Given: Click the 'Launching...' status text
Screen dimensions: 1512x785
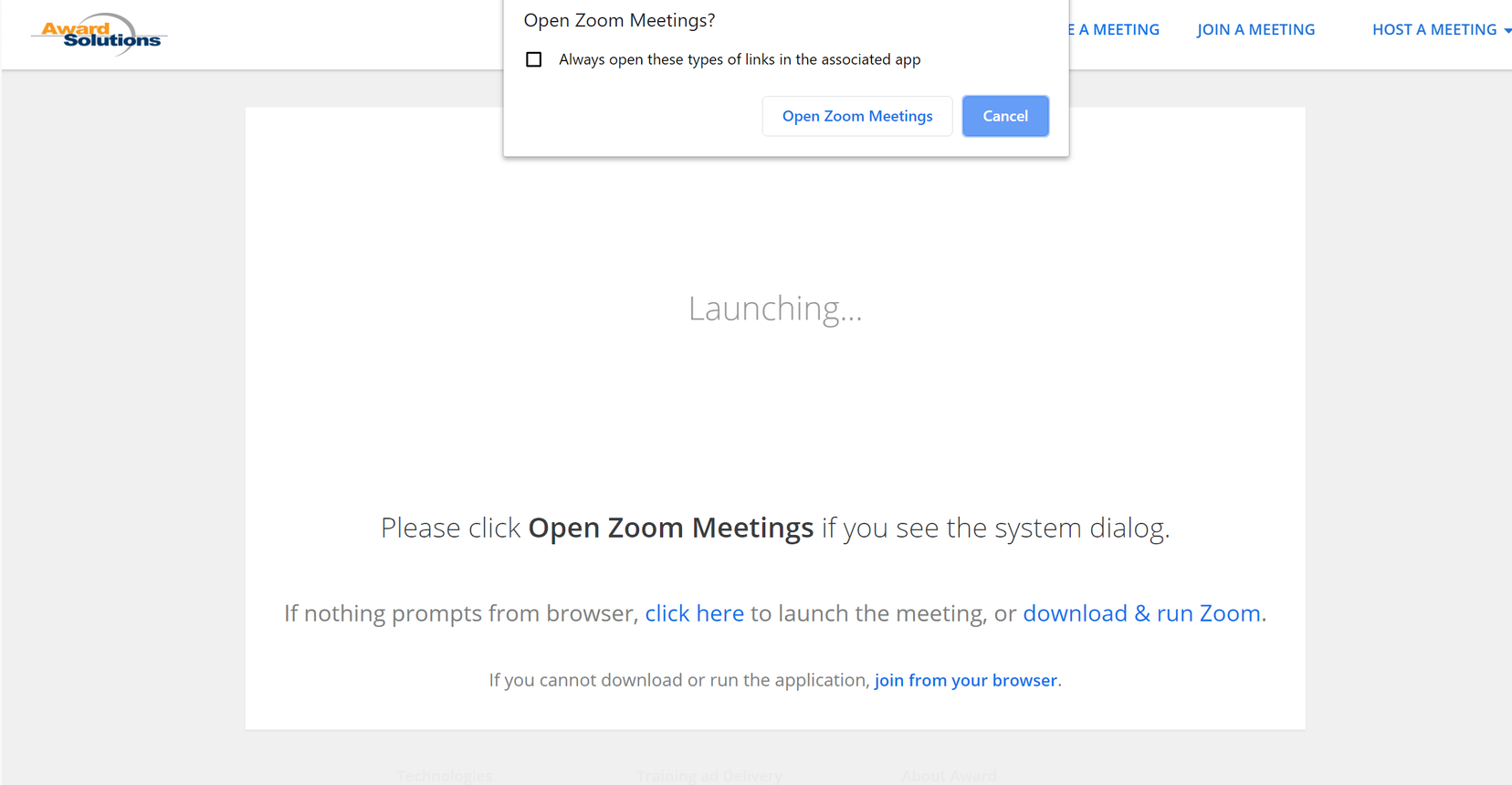Looking at the screenshot, I should pyautogui.click(x=775, y=309).
